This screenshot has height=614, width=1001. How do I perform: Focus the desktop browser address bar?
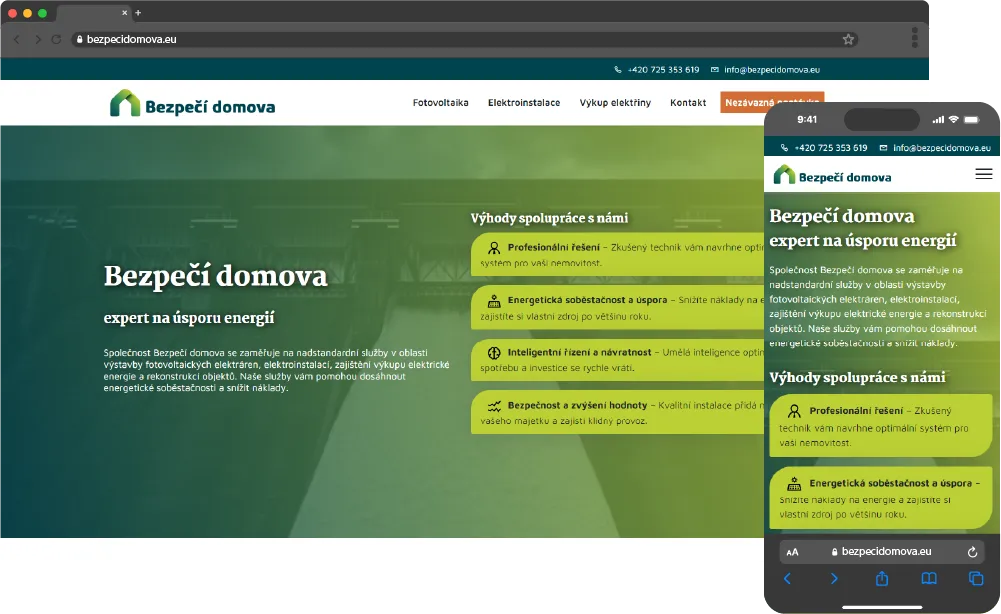(450, 39)
